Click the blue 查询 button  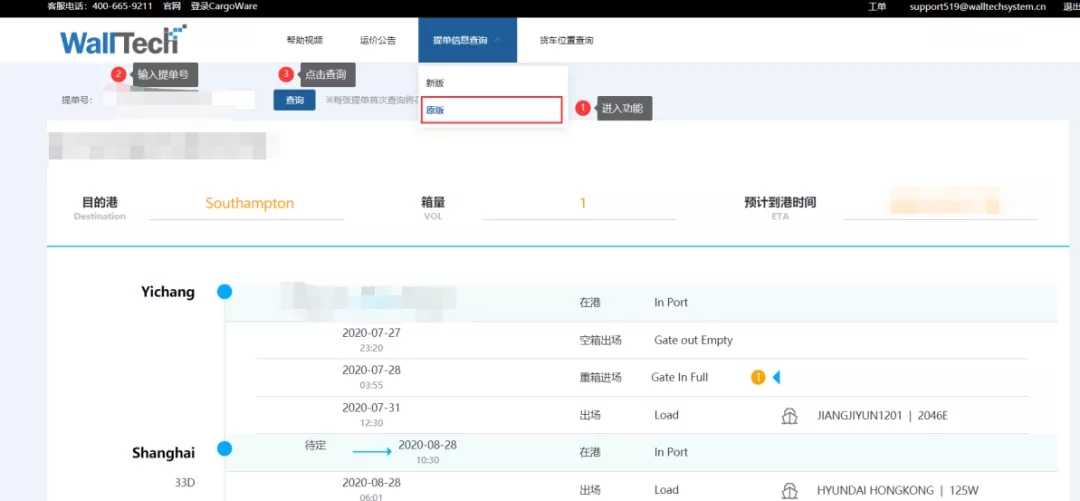pyautogui.click(x=295, y=100)
